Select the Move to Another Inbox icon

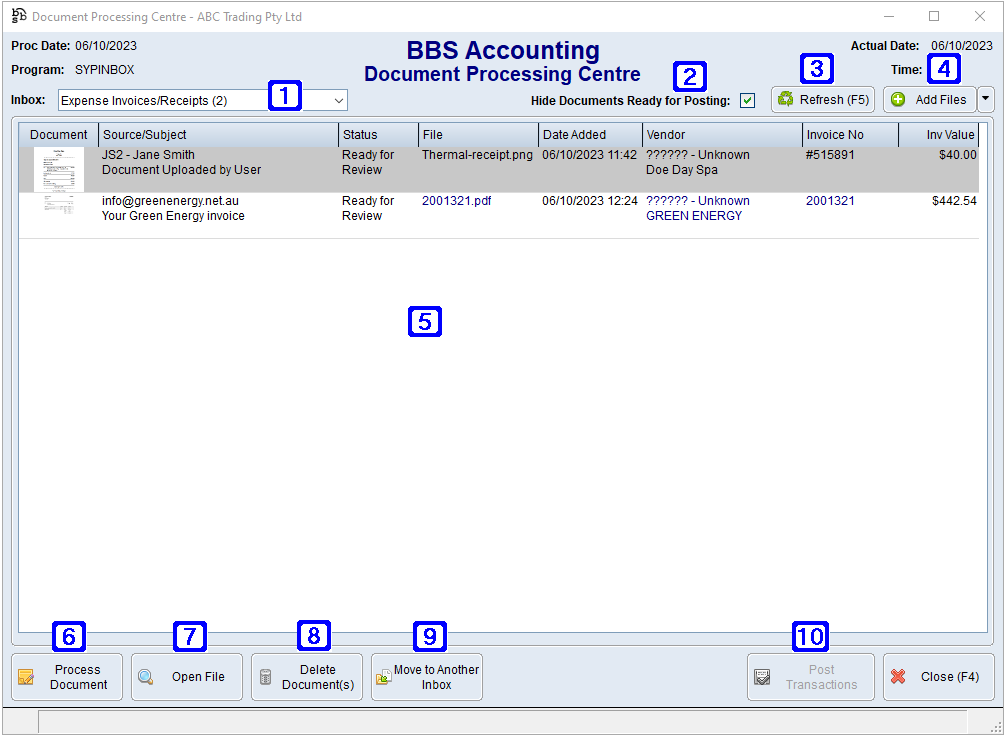[384, 677]
